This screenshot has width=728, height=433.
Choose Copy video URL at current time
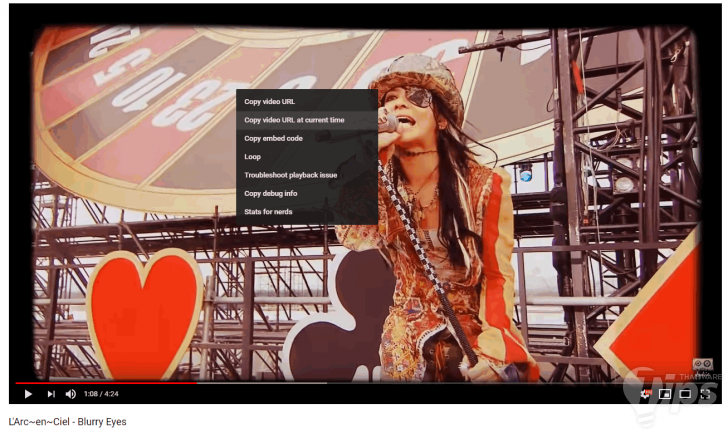[307, 120]
